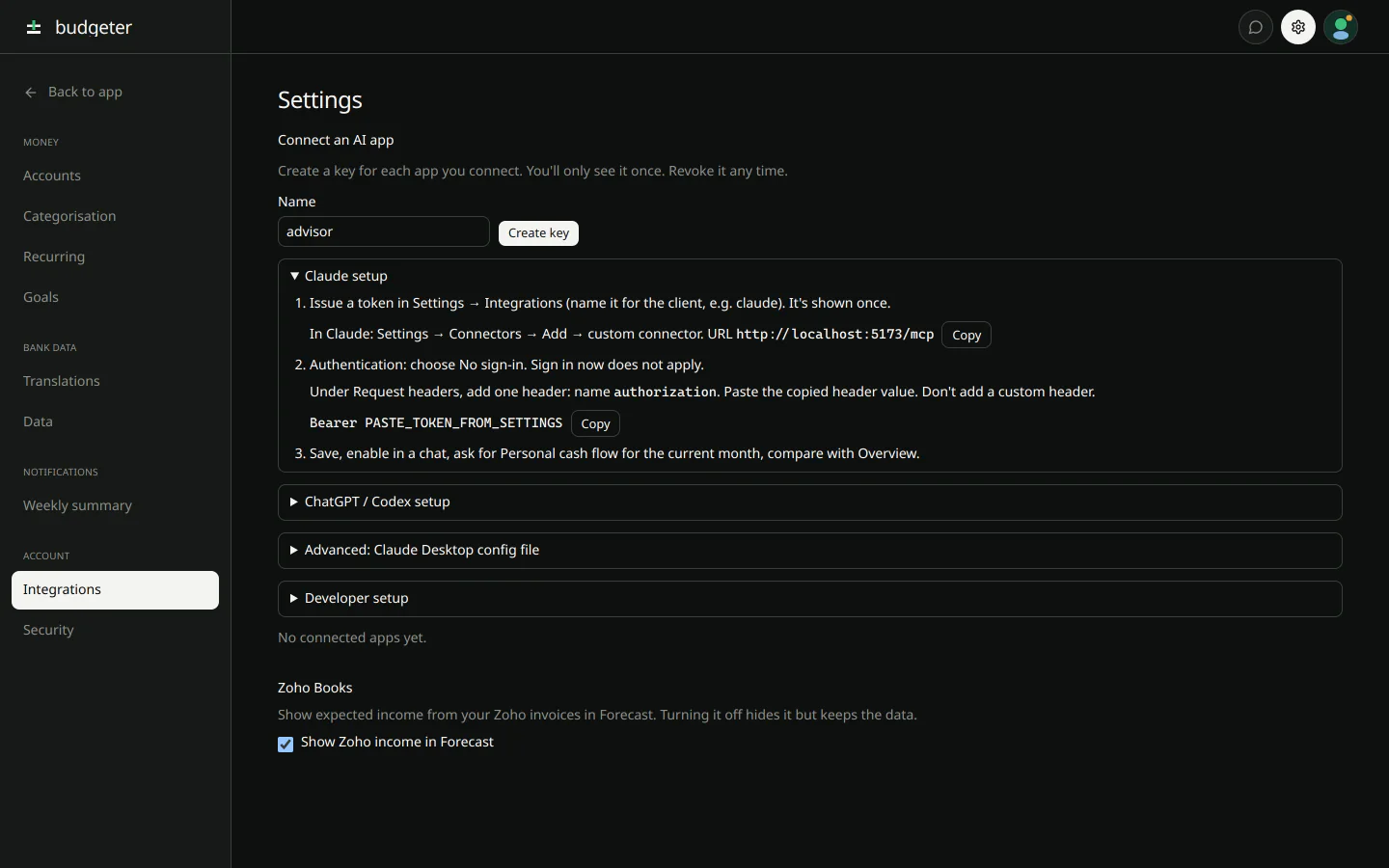This screenshot has width=1389, height=868.
Task: Click the authorization header name text
Action: (665, 392)
